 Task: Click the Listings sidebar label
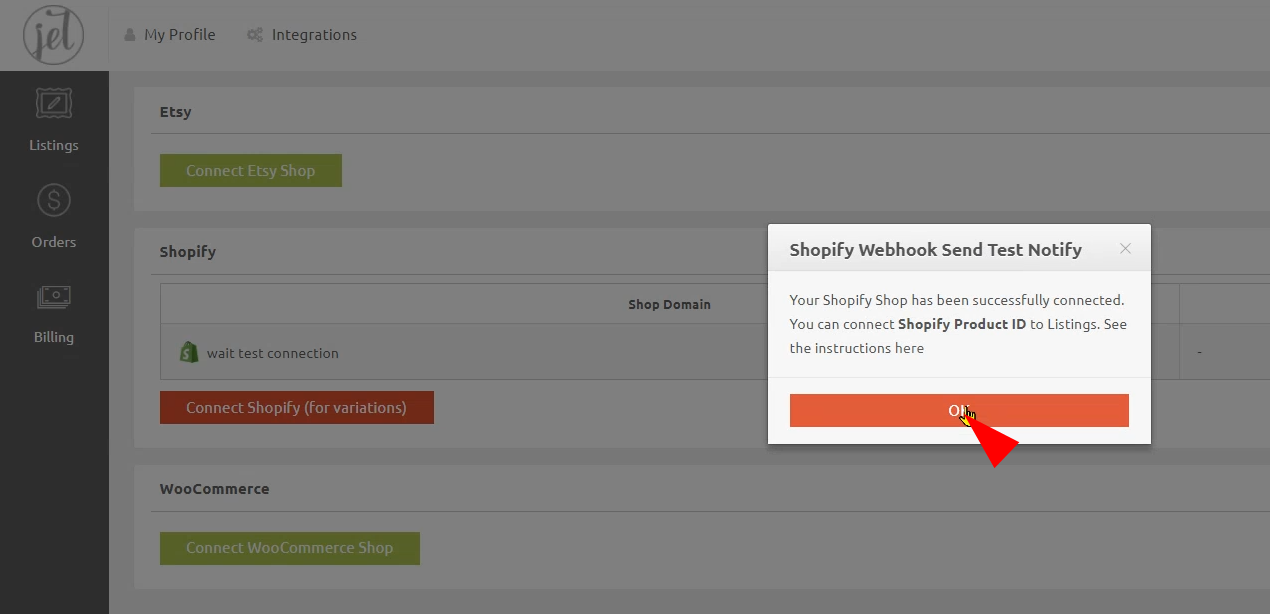pyautogui.click(x=54, y=145)
